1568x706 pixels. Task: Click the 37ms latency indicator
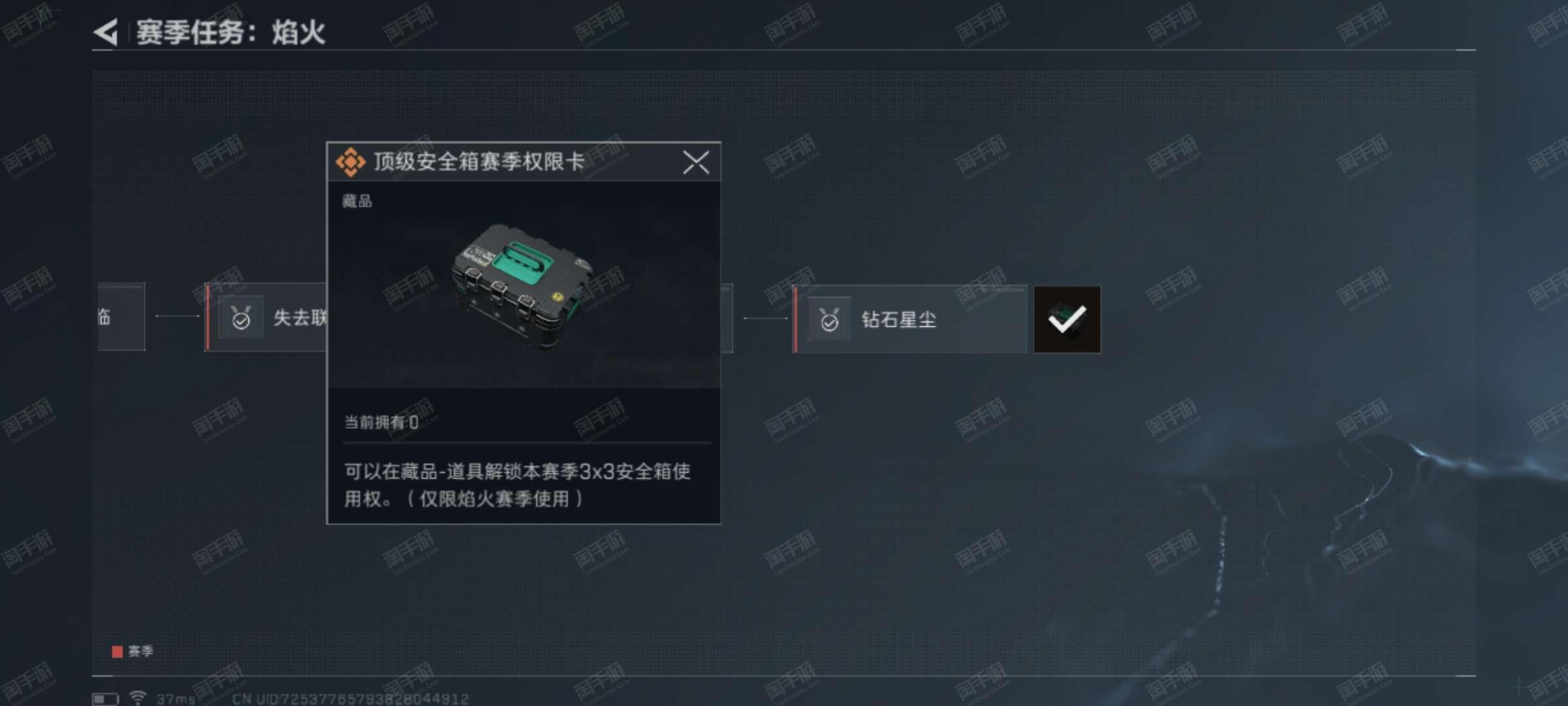[176, 699]
